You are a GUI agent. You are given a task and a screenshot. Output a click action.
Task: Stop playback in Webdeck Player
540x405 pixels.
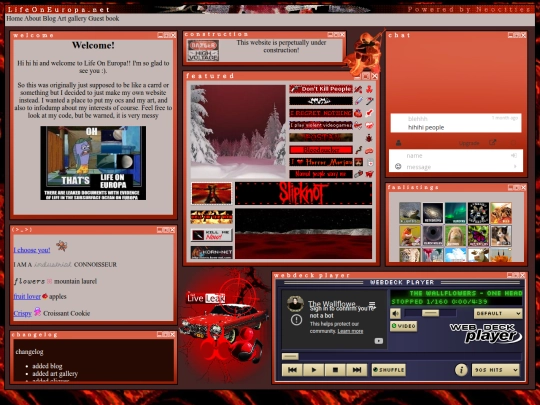(335, 370)
